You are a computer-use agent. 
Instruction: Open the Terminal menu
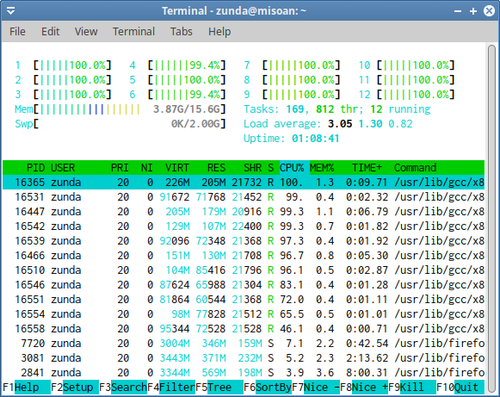pyautogui.click(x=134, y=31)
